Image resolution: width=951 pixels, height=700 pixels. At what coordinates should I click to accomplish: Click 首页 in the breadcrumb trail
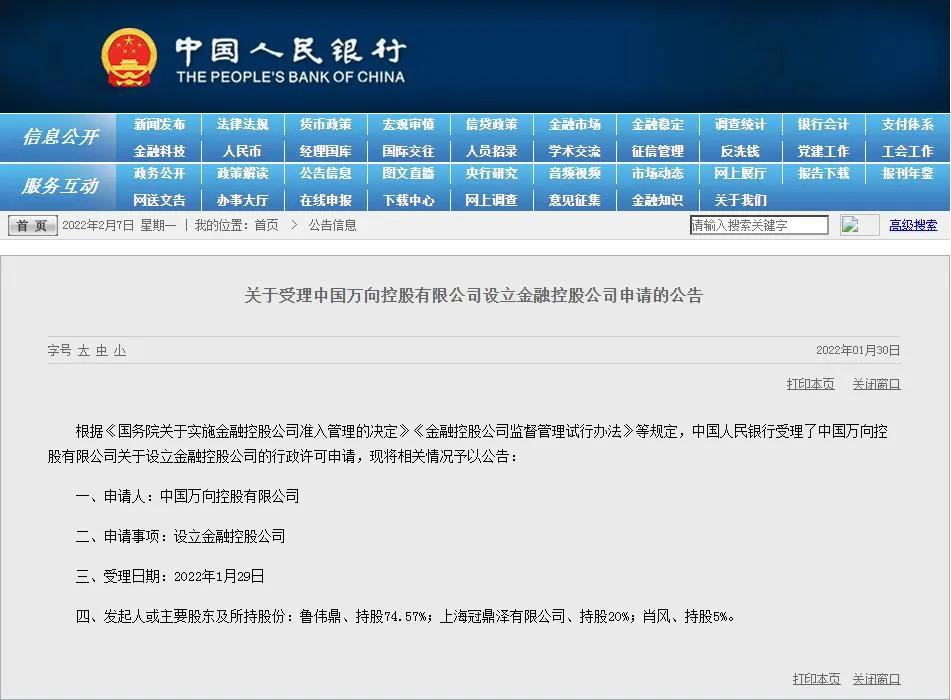[267, 225]
